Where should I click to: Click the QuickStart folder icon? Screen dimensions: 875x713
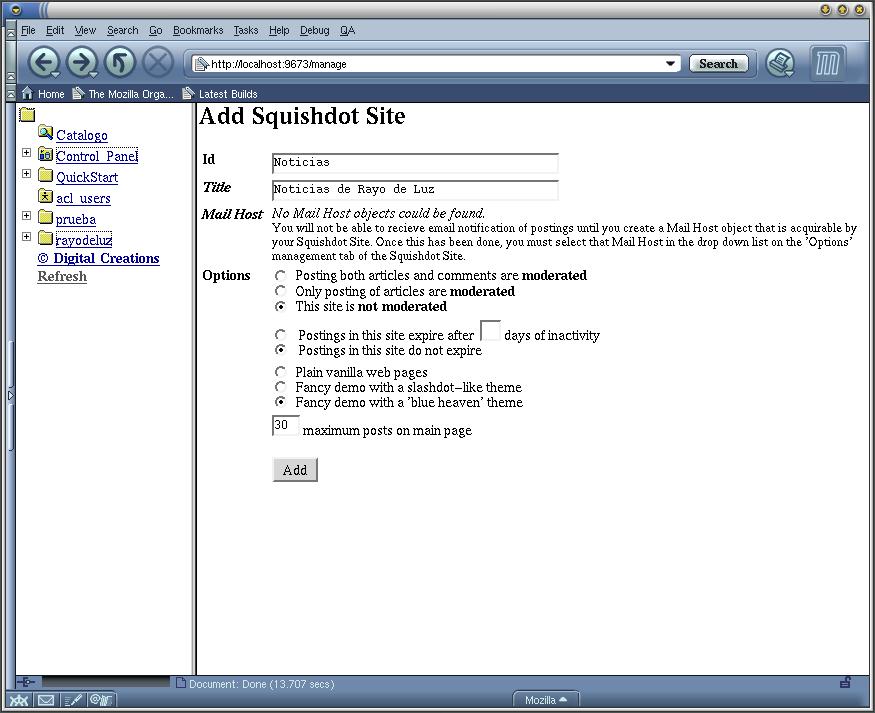[46, 175]
